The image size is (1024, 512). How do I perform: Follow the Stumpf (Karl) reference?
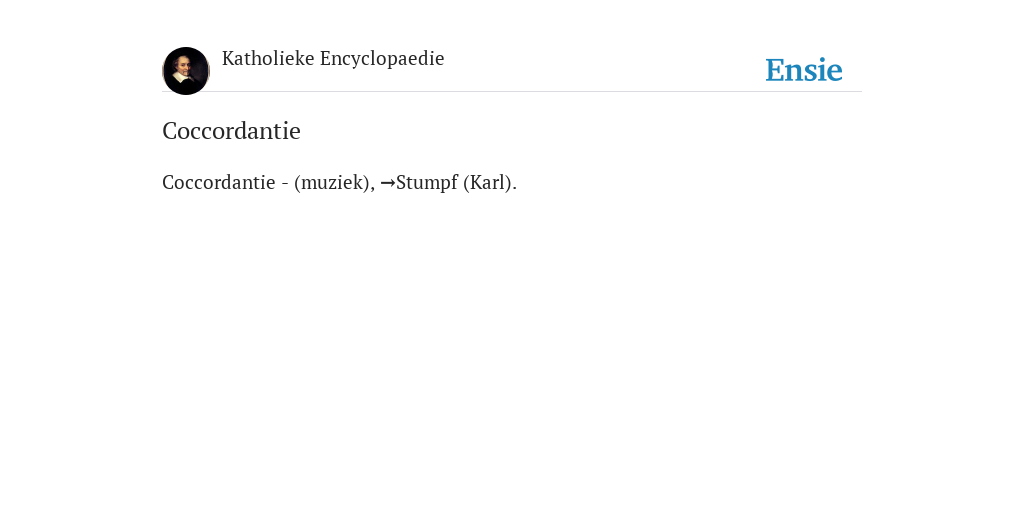[456, 182]
